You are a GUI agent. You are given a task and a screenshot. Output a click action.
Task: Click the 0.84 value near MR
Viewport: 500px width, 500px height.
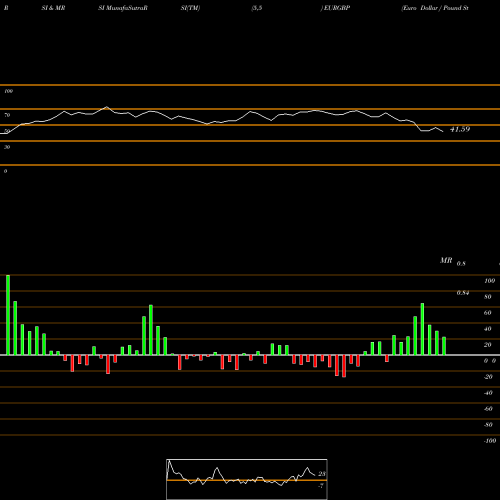tap(463, 293)
